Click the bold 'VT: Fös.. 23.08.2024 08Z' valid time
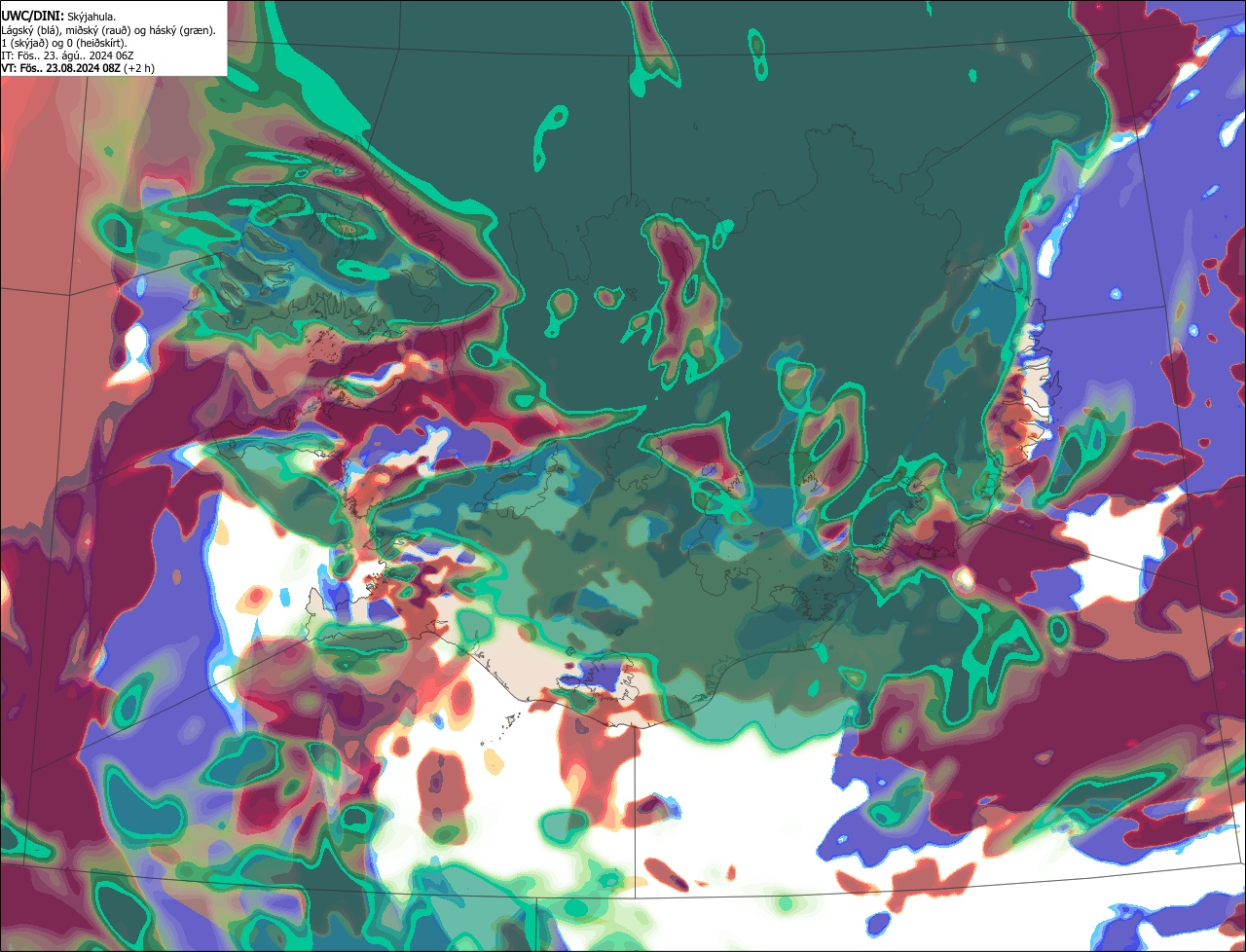 pos(60,68)
